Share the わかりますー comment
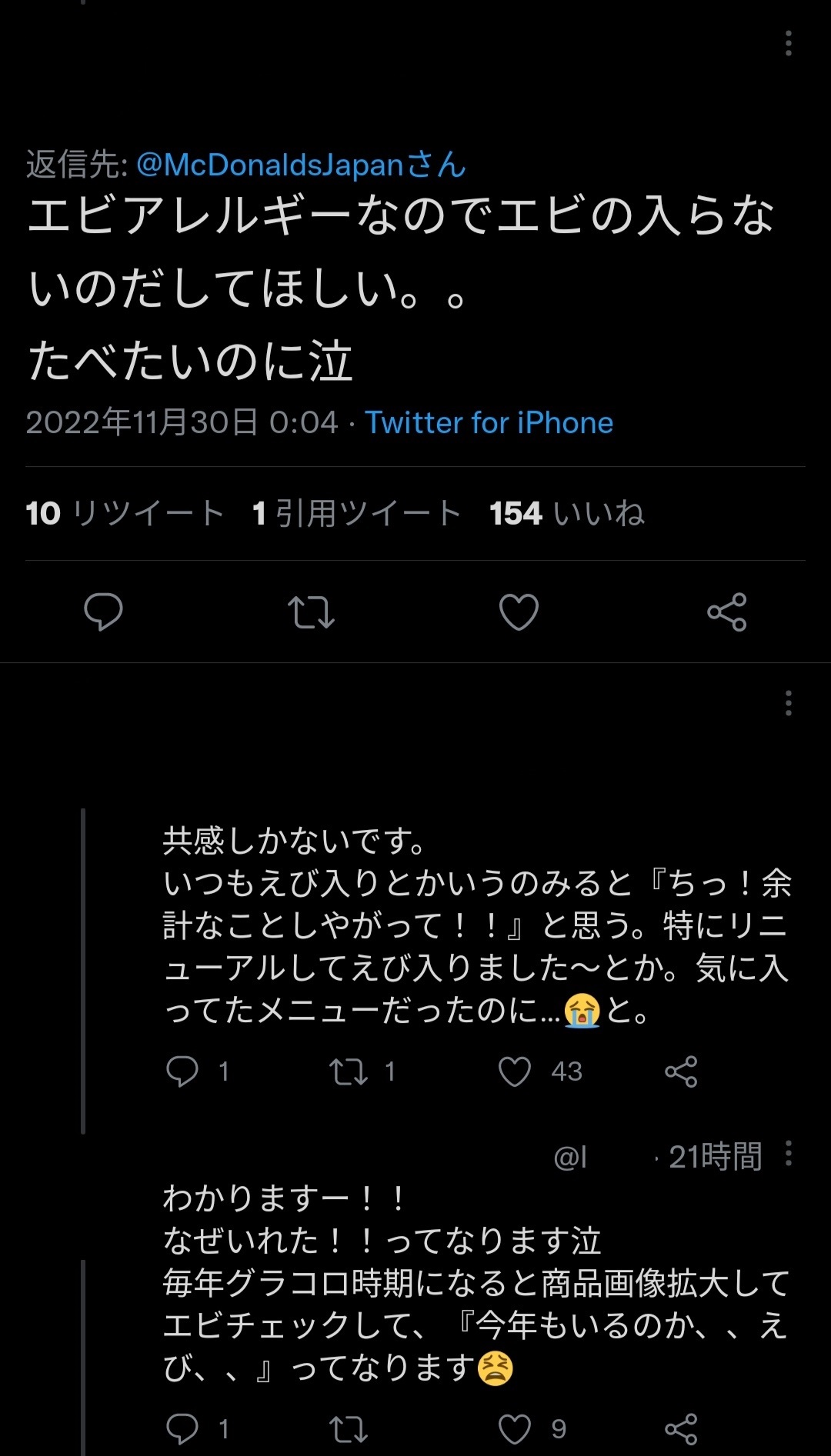 pyautogui.click(x=681, y=1430)
